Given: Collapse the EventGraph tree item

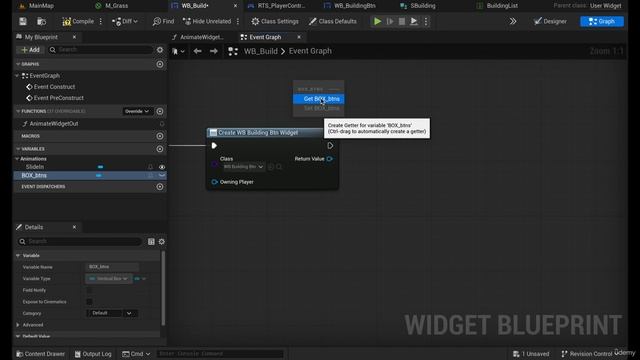Looking at the screenshot, I should coord(17,76).
